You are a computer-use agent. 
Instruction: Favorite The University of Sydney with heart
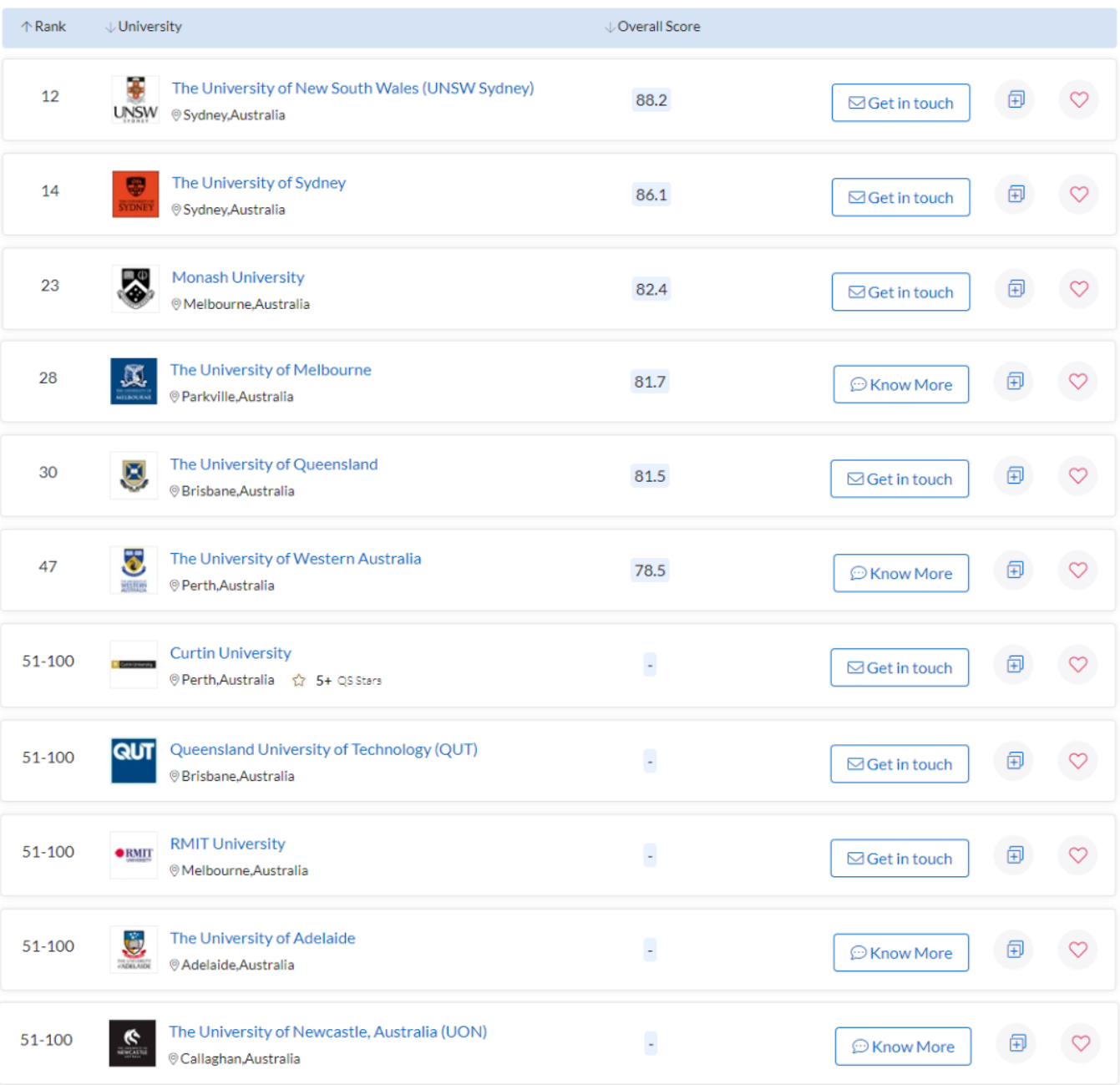(1078, 195)
